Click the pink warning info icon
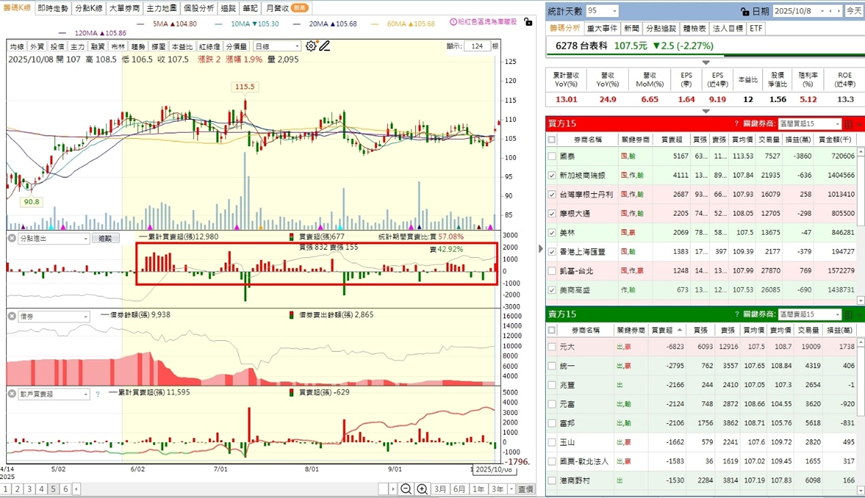865x498 pixels. tap(453, 22)
